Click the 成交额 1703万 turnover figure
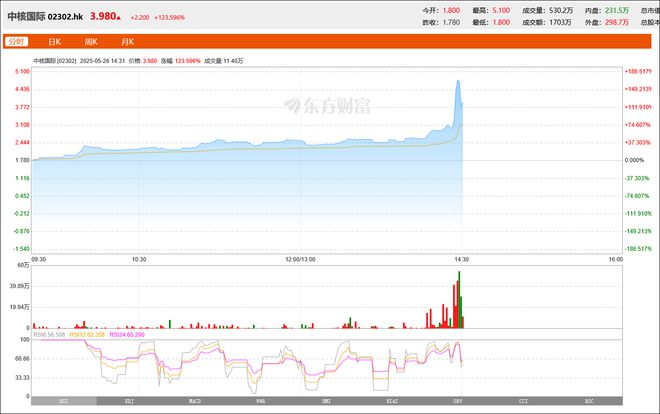 (x=560, y=22)
